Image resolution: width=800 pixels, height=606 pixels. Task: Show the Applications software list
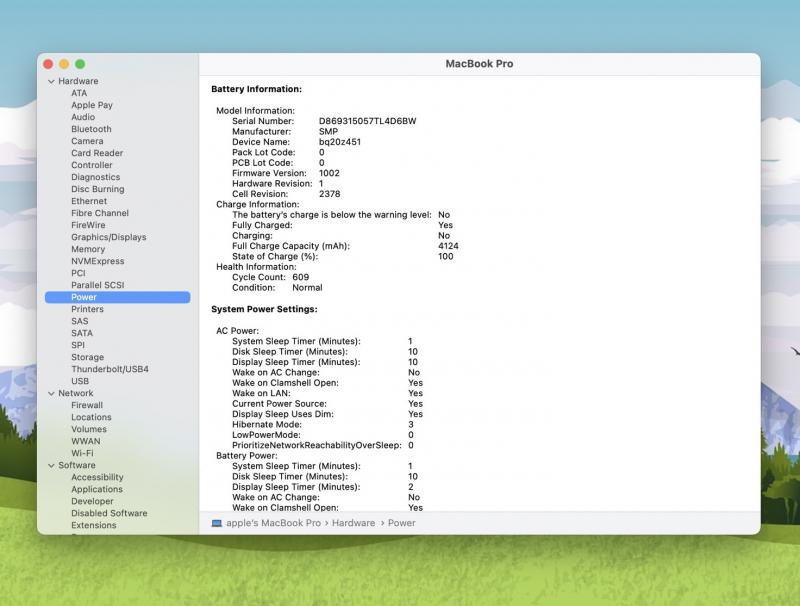coord(97,489)
